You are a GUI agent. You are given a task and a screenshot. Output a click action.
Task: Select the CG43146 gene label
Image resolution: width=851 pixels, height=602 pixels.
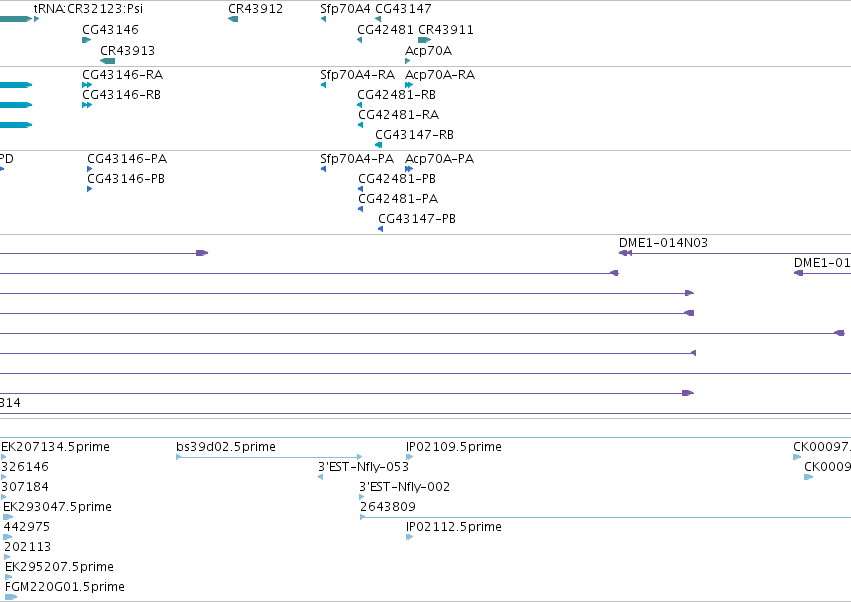[x=111, y=29]
